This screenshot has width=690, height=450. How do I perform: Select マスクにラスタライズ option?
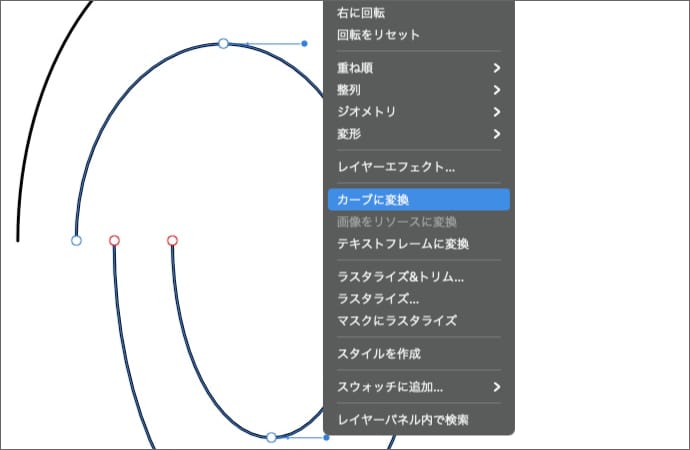pos(397,321)
